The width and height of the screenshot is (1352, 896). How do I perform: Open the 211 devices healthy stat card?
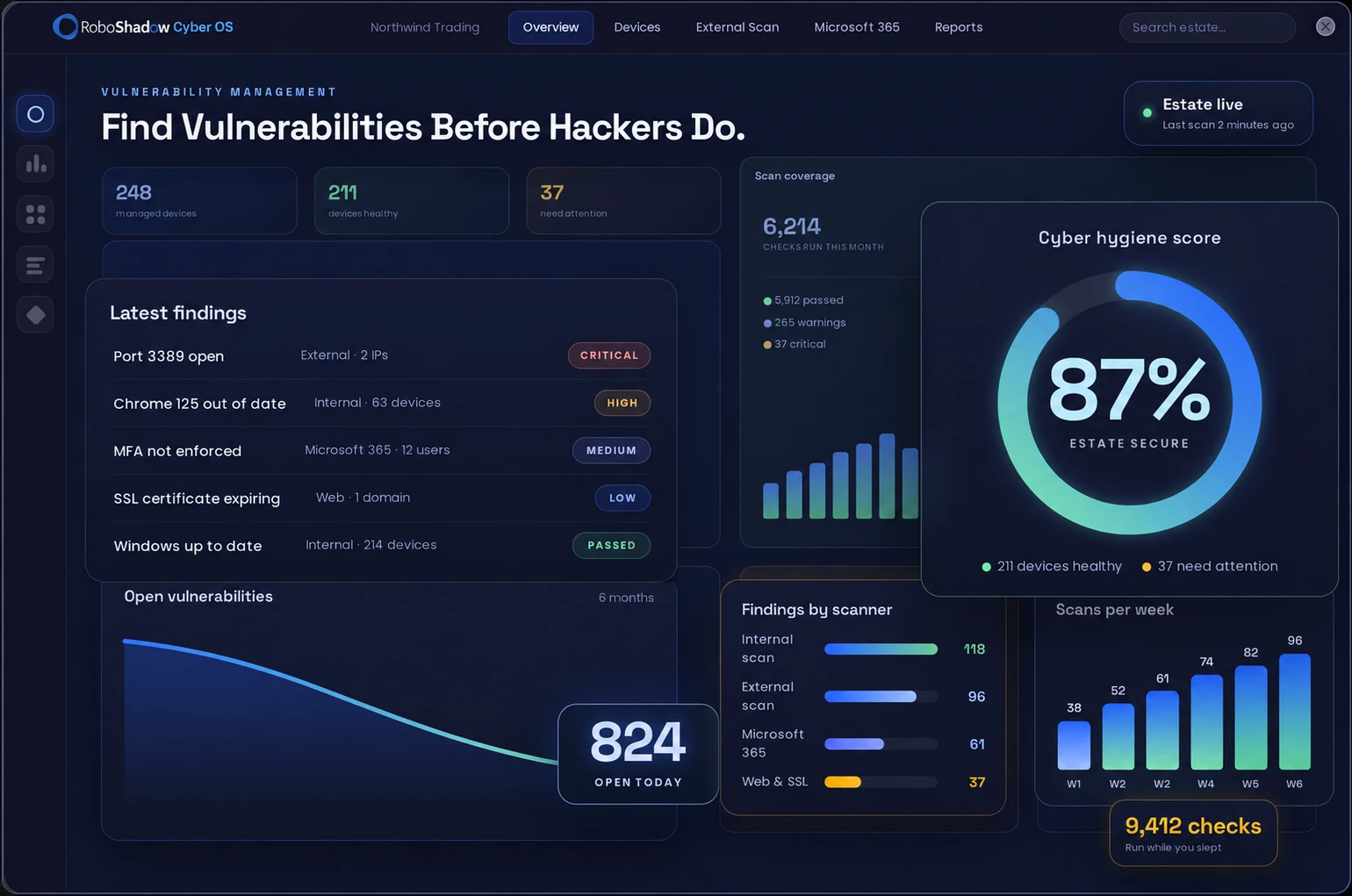tap(412, 201)
